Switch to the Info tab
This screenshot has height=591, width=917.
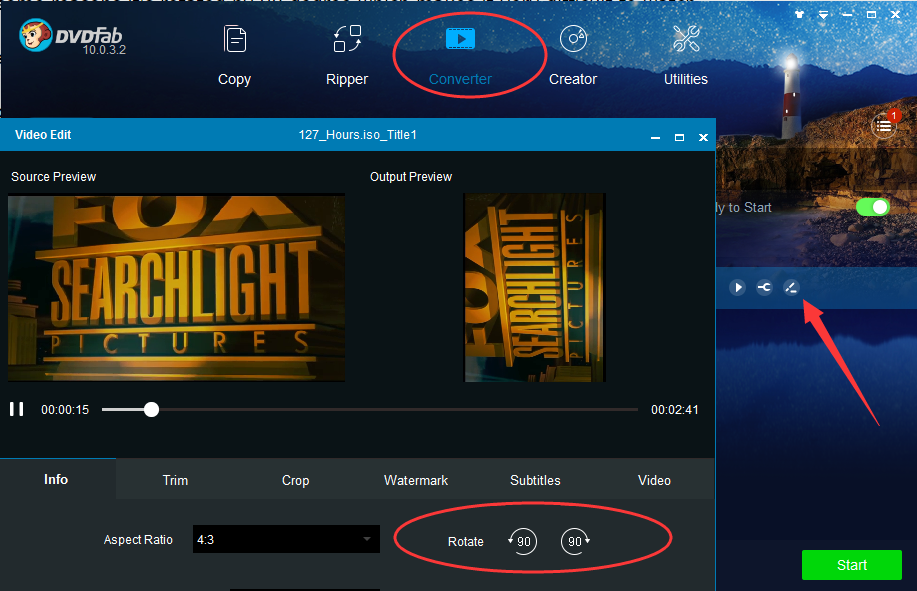[x=56, y=479]
